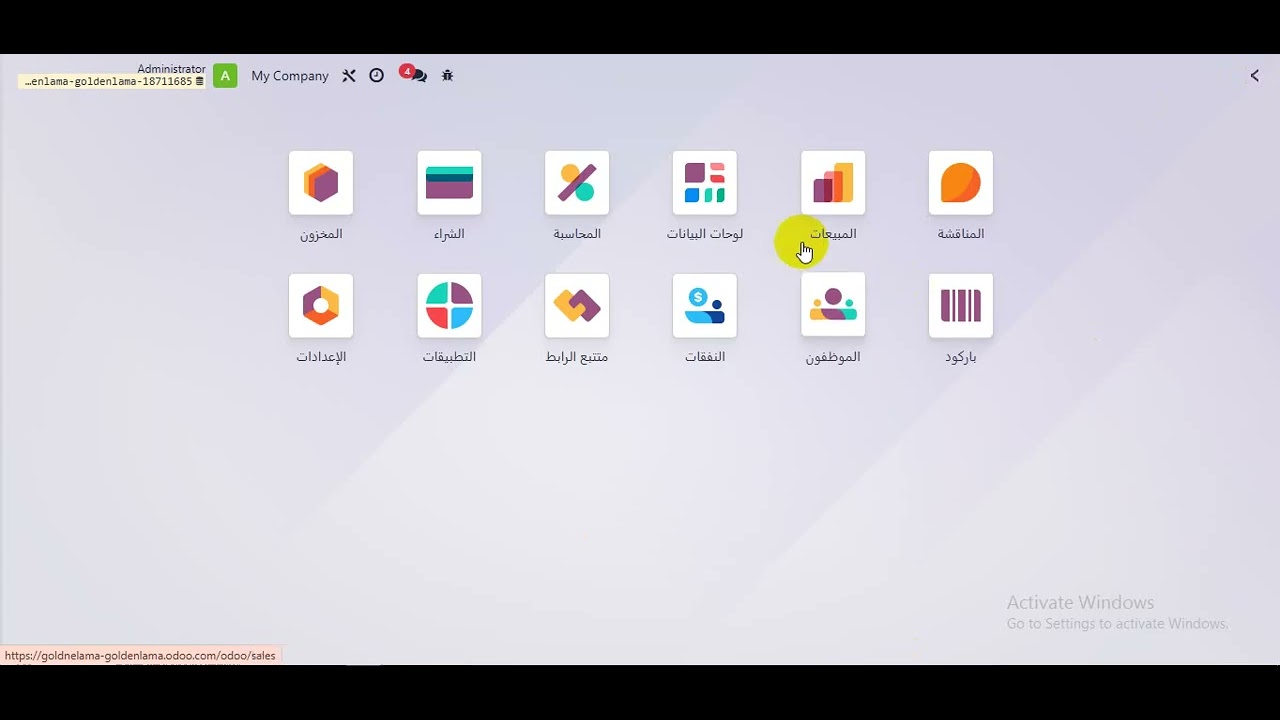Open the Dashboards (لوحات البيانات) app icon

[705, 183]
